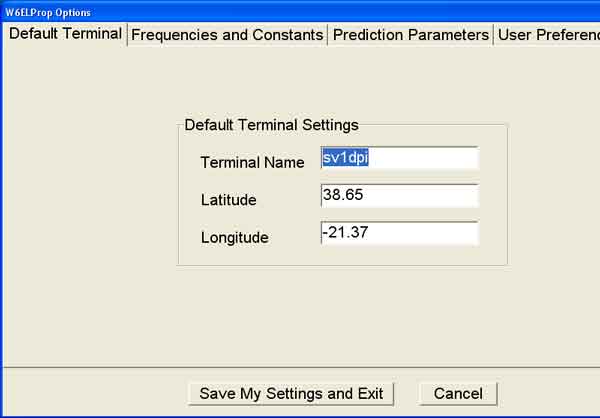
Task: Select the Prediction Parameters tab
Action: pyautogui.click(x=410, y=35)
